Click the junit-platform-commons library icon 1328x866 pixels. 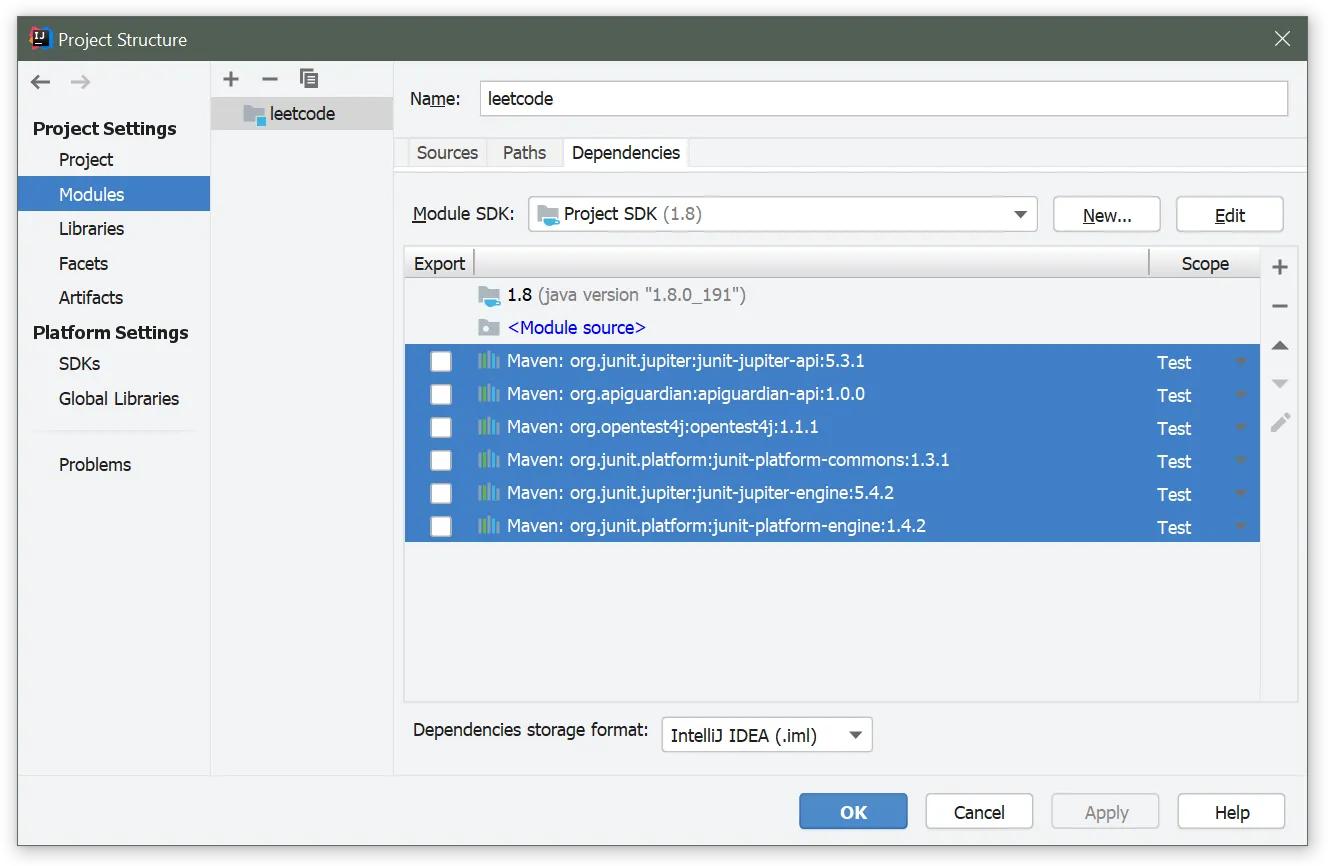point(488,460)
